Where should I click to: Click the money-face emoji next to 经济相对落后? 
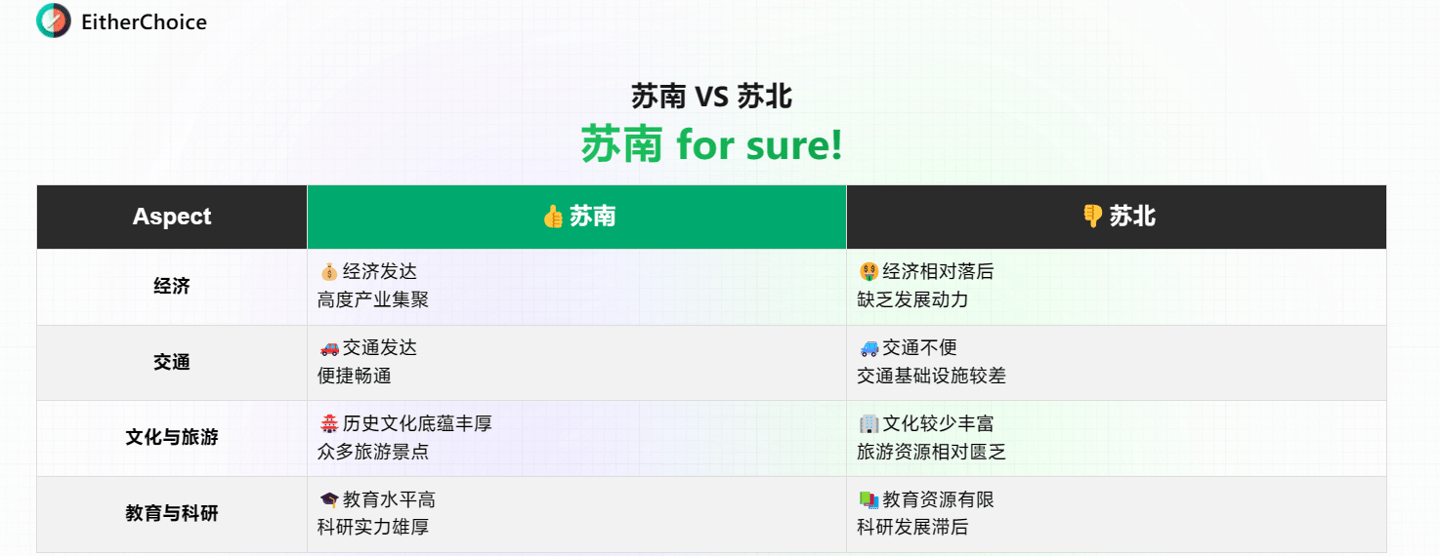click(x=868, y=272)
